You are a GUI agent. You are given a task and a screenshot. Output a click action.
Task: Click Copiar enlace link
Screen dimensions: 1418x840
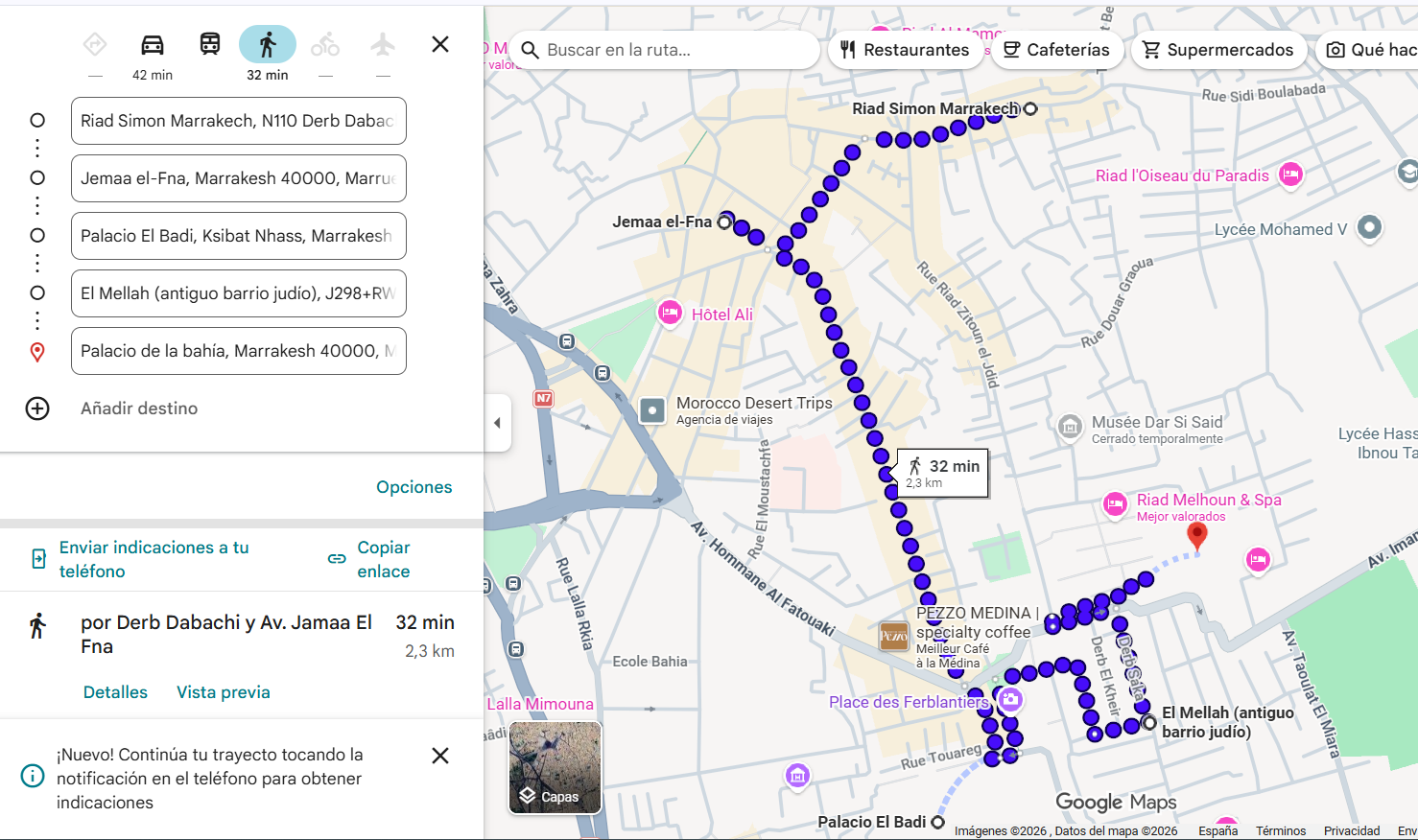[x=369, y=559]
